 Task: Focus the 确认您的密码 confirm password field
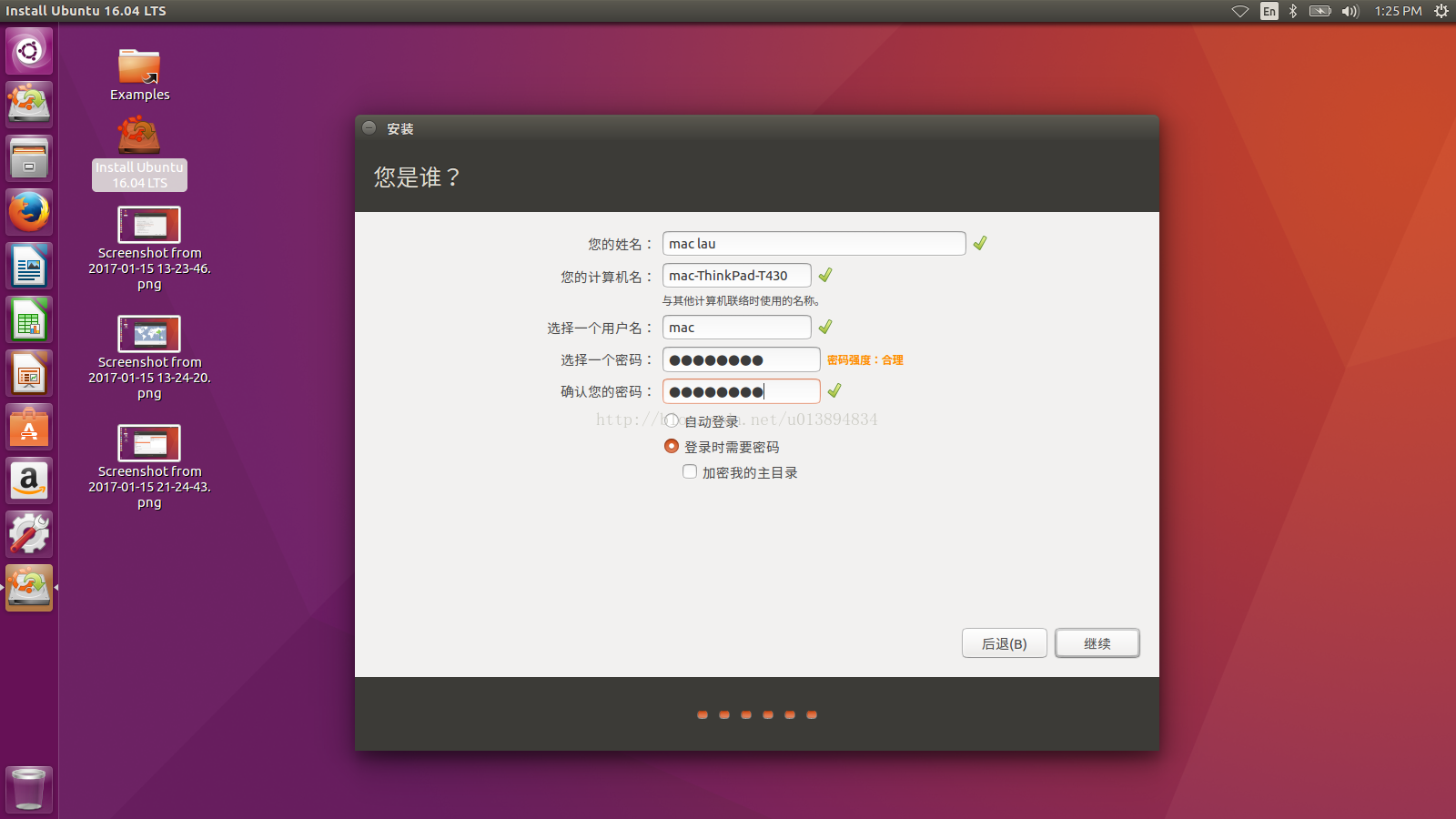pyautogui.click(x=741, y=391)
